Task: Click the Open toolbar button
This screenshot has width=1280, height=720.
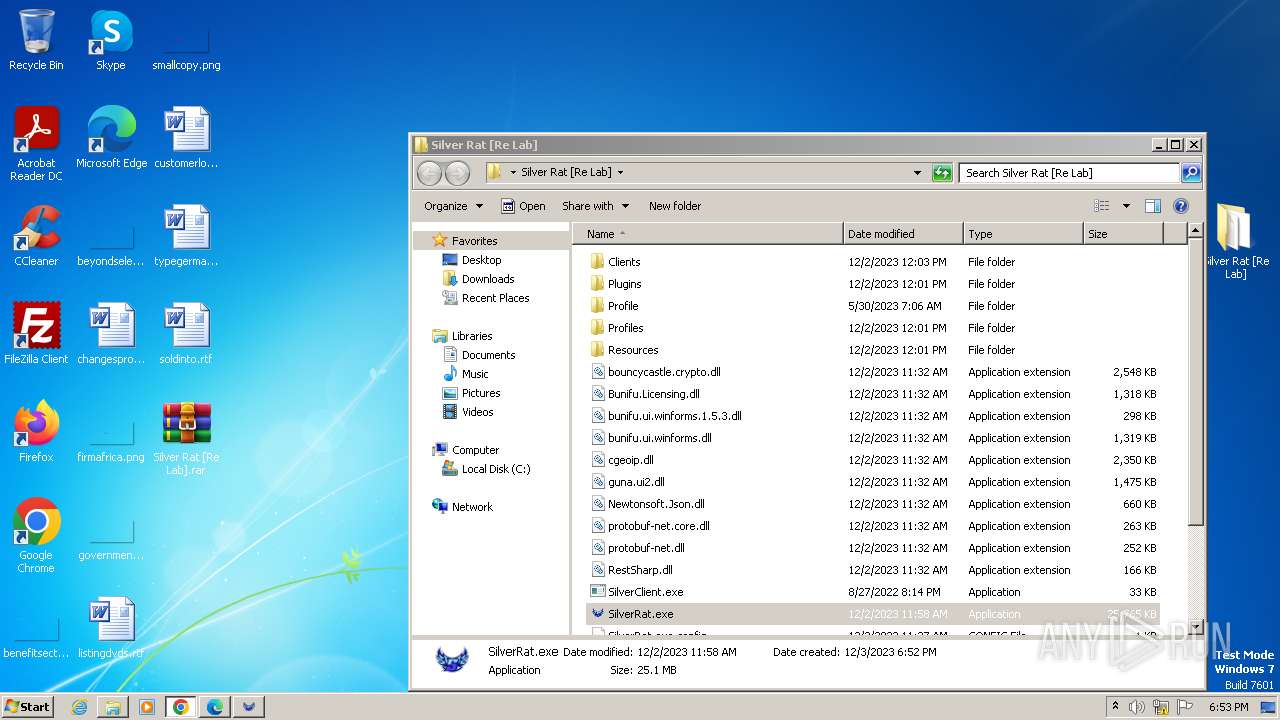Action: point(523,206)
